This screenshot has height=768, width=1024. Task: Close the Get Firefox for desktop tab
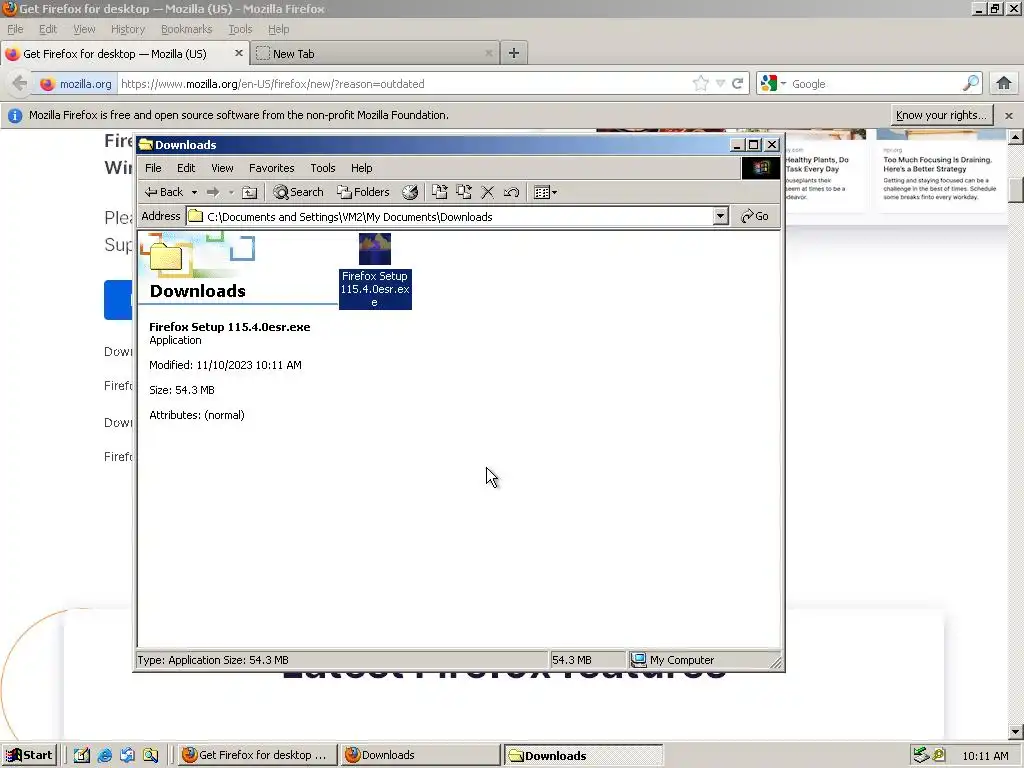point(239,53)
